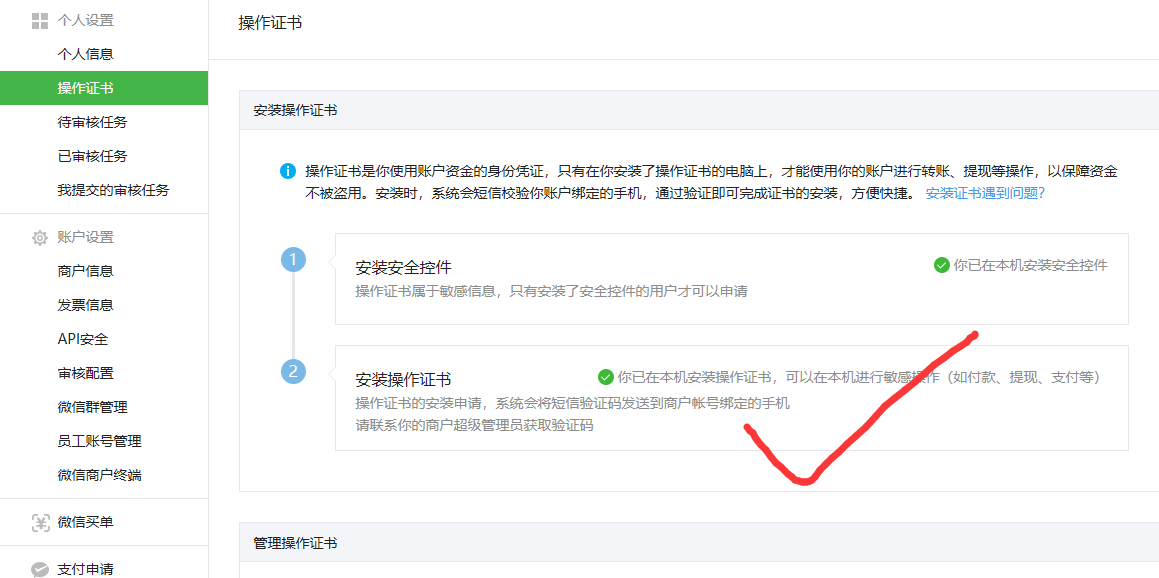Click the 安装证书遇到问题? link
This screenshot has width=1159, height=578.
tap(984, 193)
